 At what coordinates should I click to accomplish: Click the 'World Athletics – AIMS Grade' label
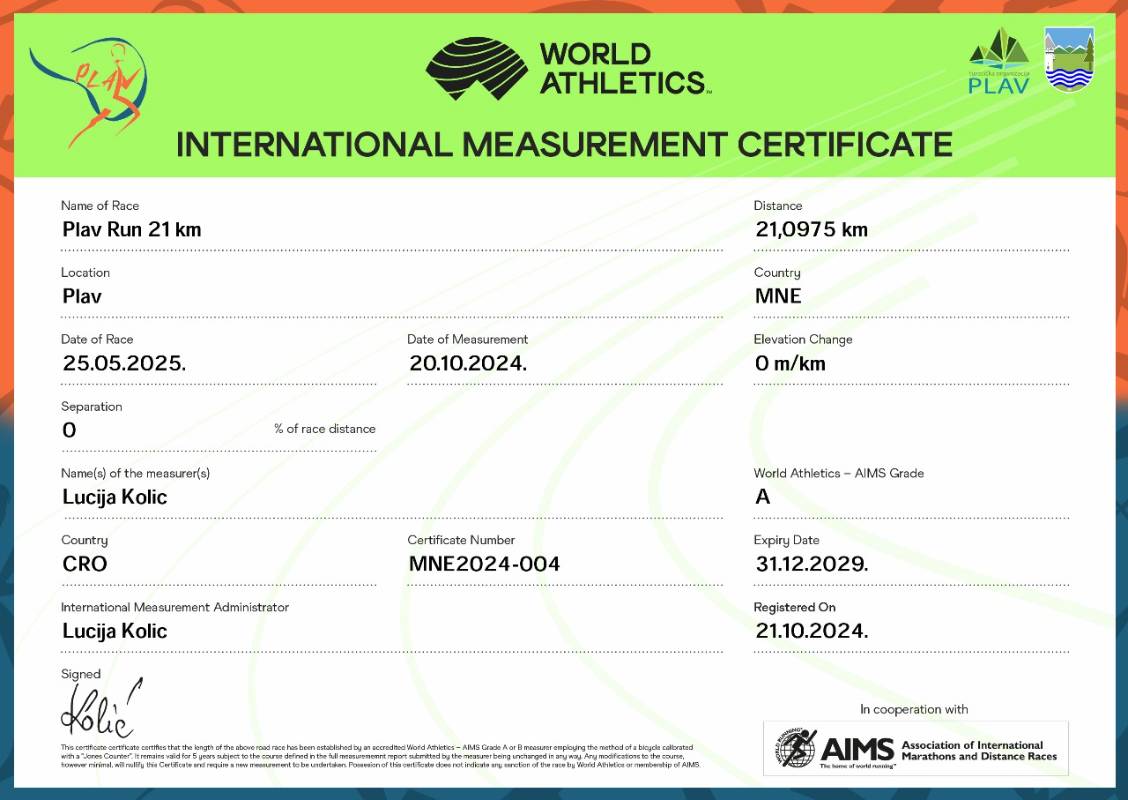pyautogui.click(x=839, y=473)
